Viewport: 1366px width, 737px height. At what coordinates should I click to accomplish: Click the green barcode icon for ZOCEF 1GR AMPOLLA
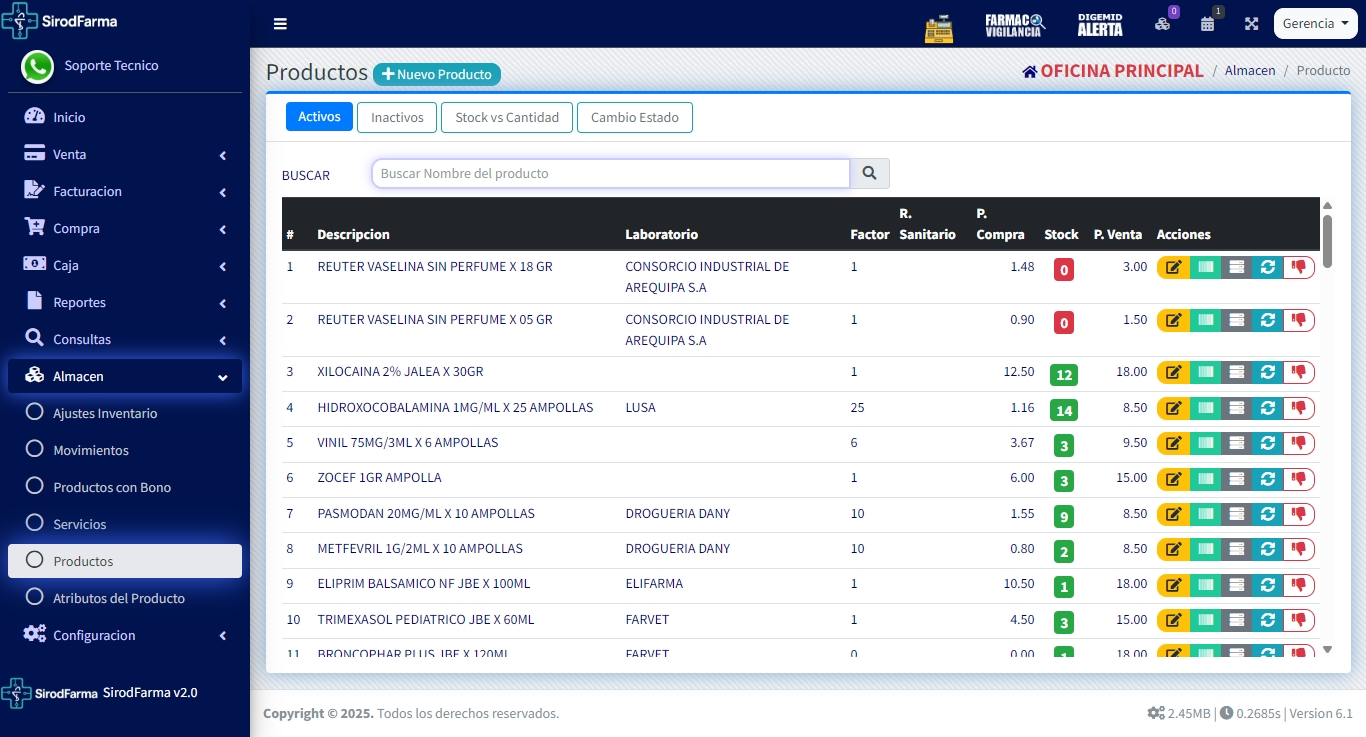point(1205,478)
